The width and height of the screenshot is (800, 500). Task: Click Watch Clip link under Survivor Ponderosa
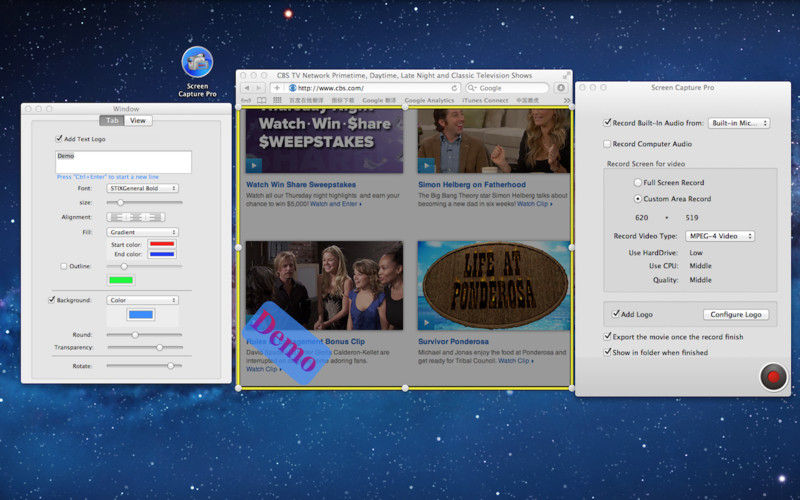pyautogui.click(x=516, y=361)
